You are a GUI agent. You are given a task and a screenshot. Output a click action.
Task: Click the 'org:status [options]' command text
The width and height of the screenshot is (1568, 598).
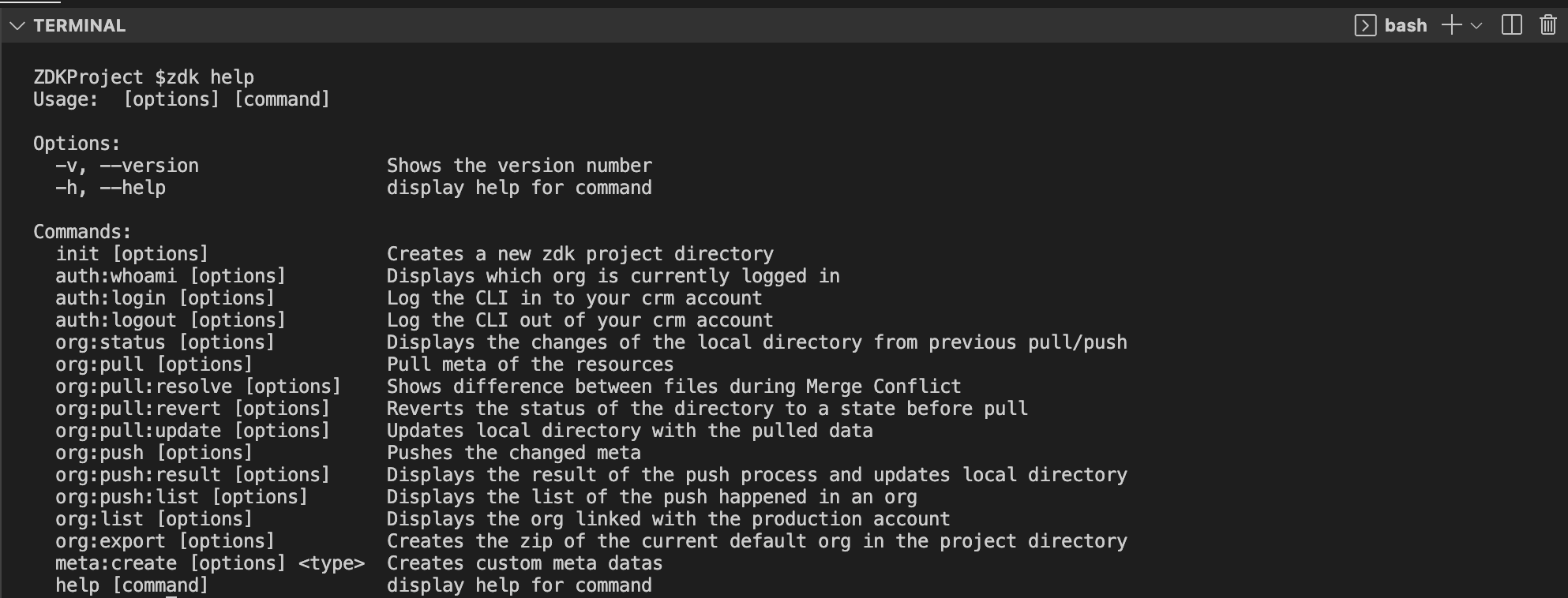point(165,342)
